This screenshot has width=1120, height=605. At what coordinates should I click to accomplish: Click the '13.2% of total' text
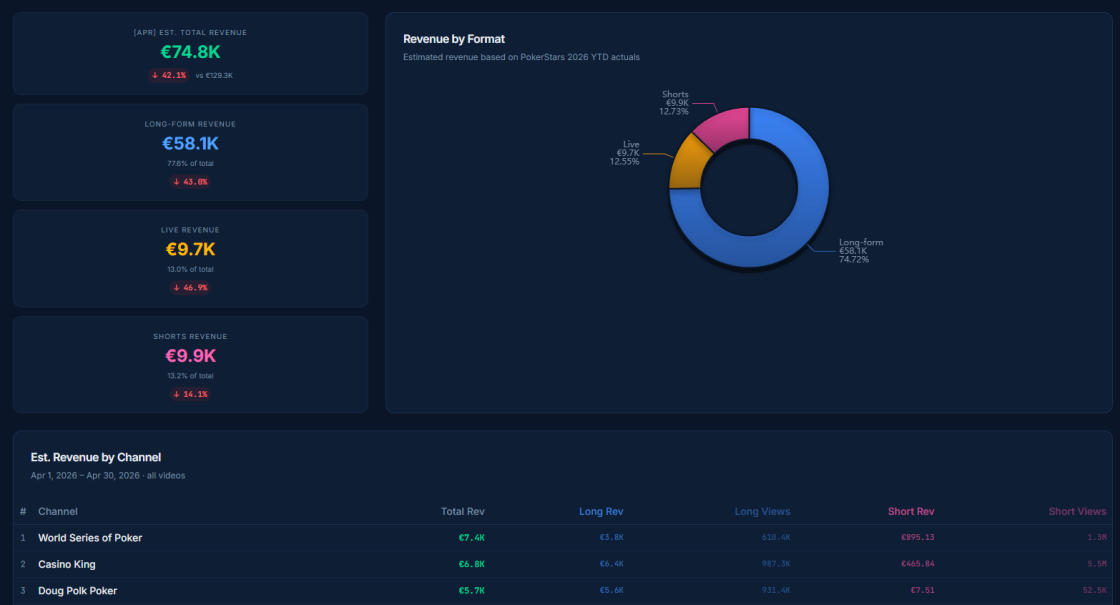pyautogui.click(x=190, y=376)
